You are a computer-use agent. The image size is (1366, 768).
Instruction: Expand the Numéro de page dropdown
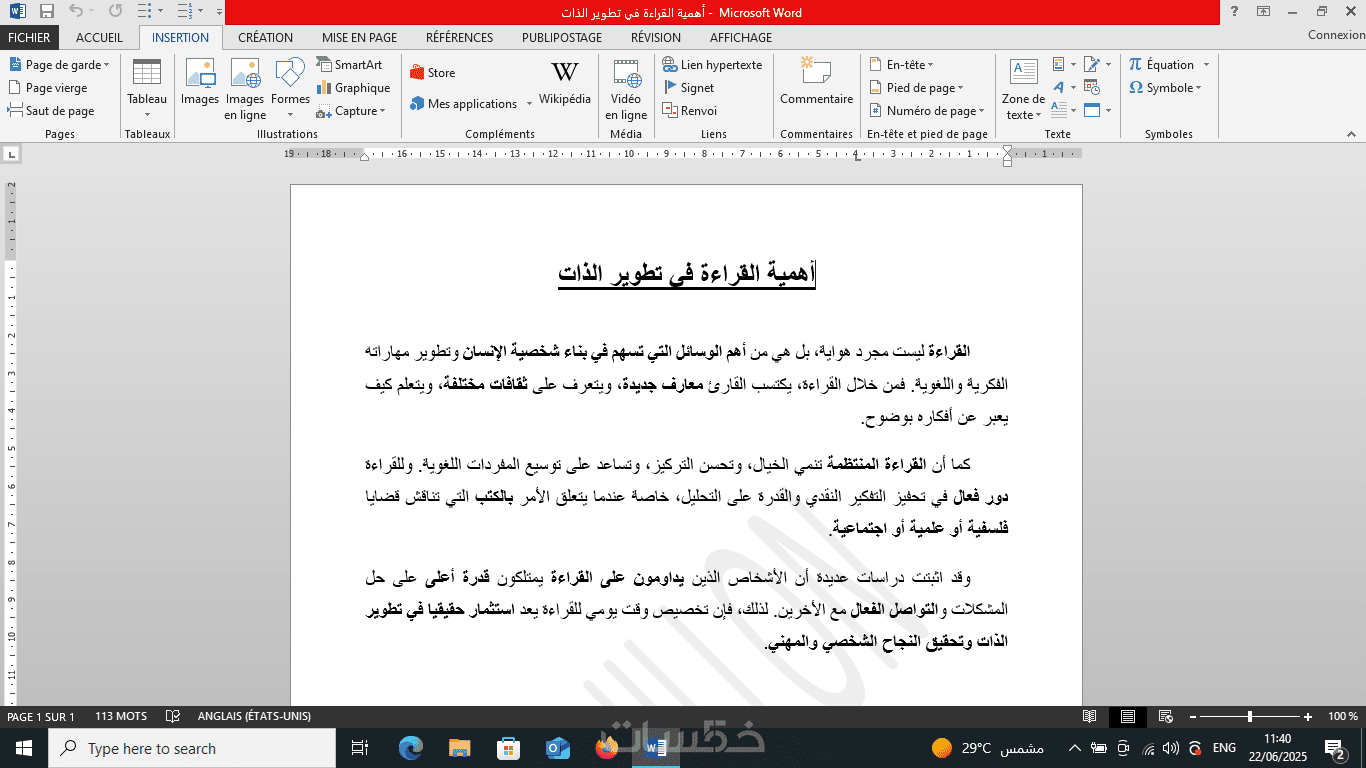point(926,111)
